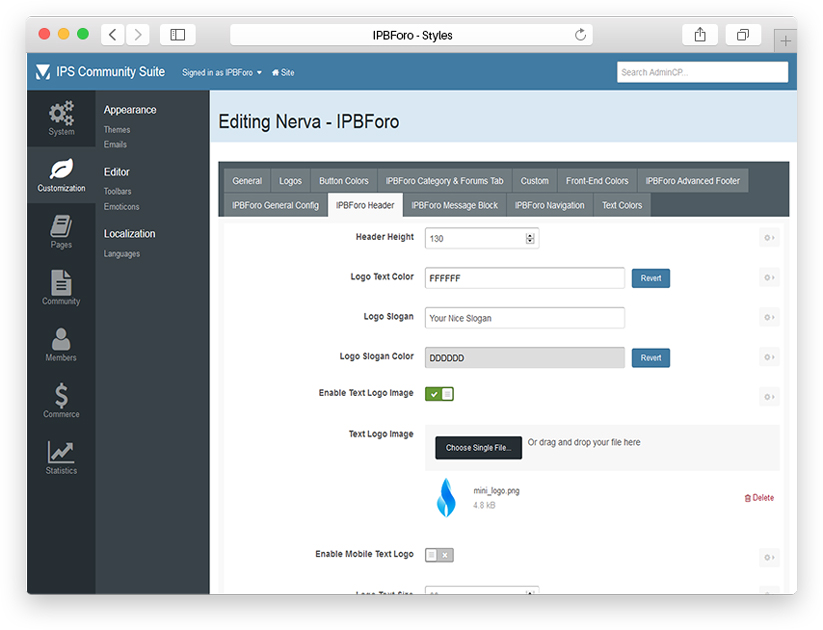The height and width of the screenshot is (630, 823).
Task: Open the IPBForo Message Block tab
Action: [x=455, y=205]
